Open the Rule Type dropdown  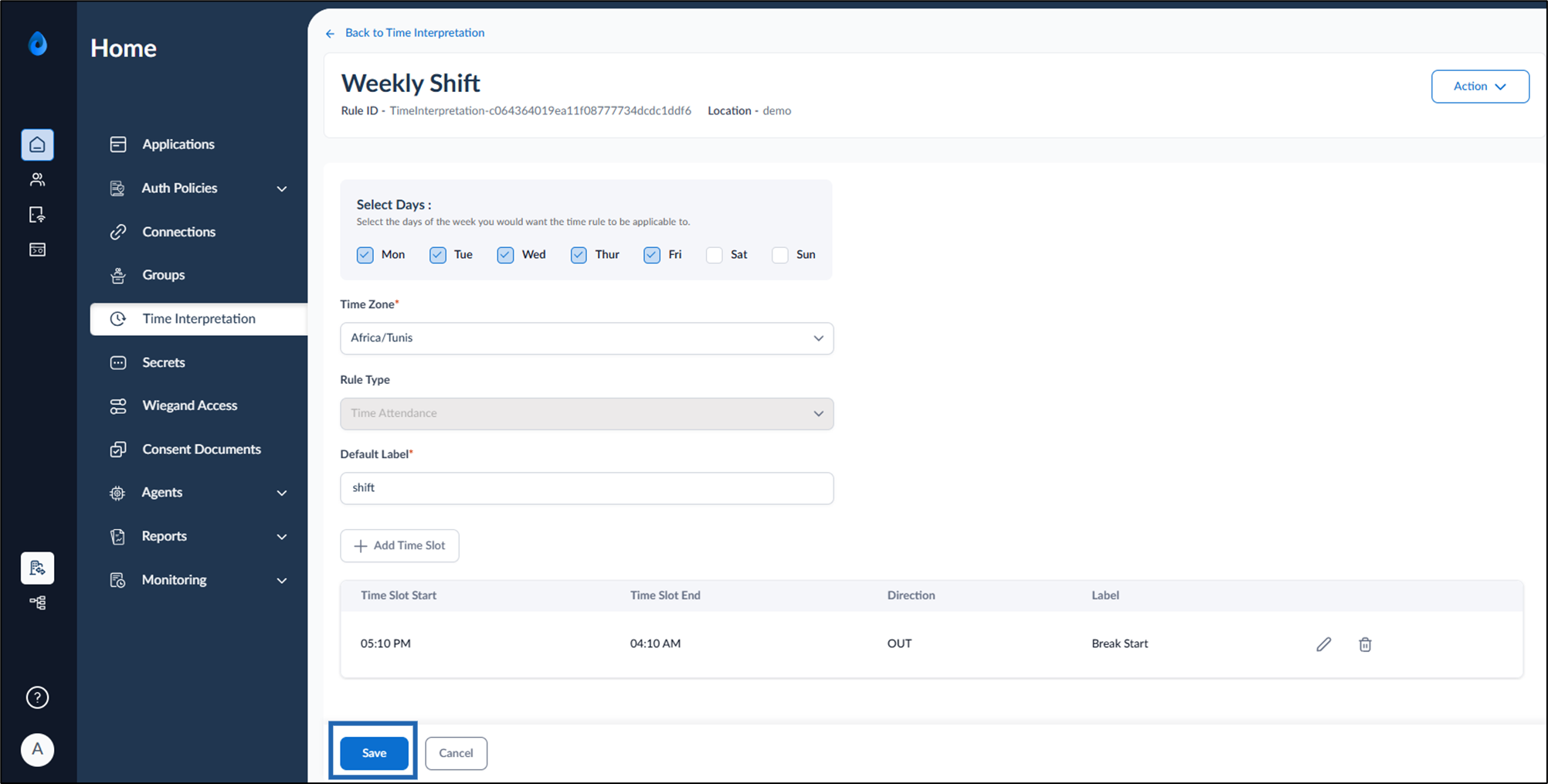[x=586, y=414]
